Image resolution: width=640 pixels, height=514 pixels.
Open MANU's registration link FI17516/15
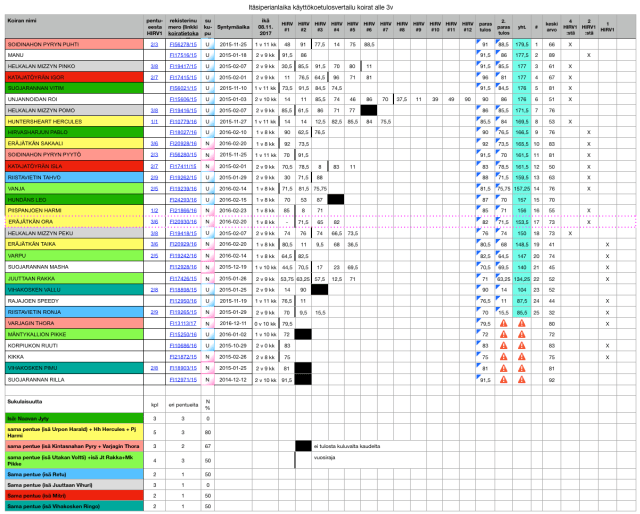coord(183,54)
